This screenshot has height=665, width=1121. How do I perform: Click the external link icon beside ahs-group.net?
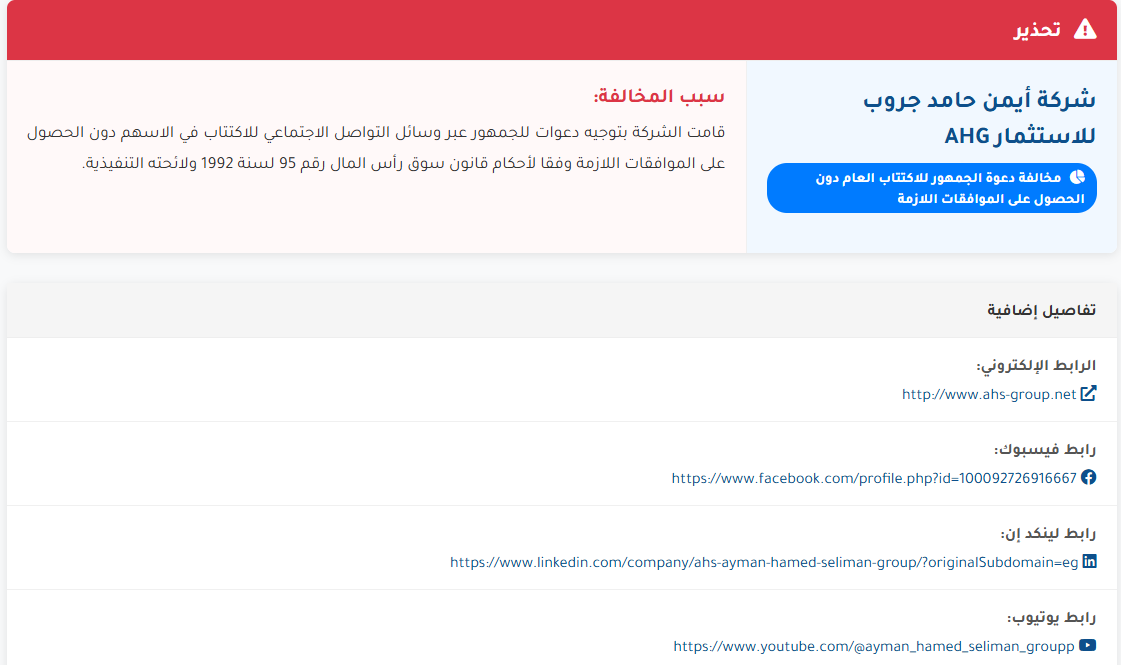pos(1088,393)
